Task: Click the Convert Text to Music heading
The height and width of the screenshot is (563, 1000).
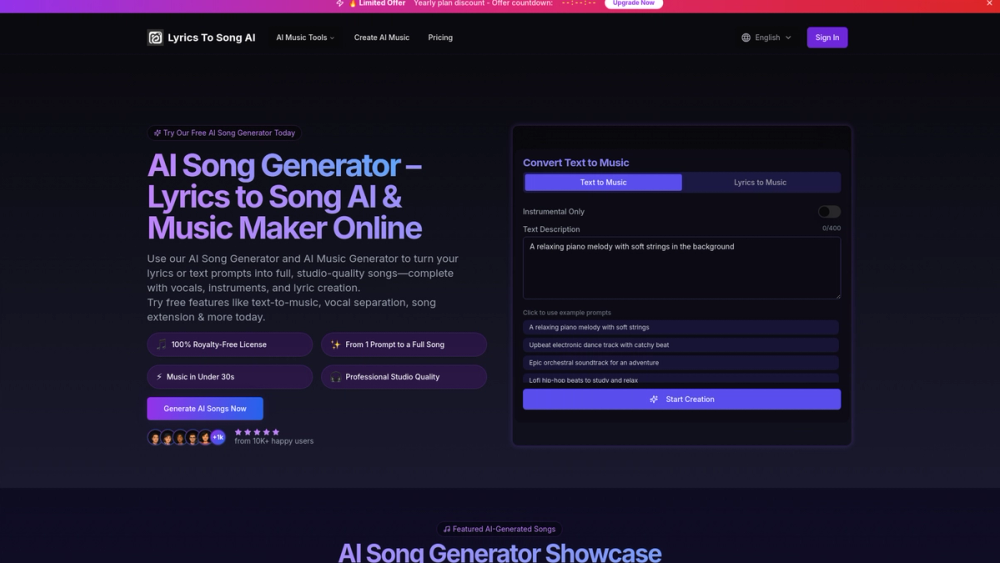Action: tap(575, 163)
